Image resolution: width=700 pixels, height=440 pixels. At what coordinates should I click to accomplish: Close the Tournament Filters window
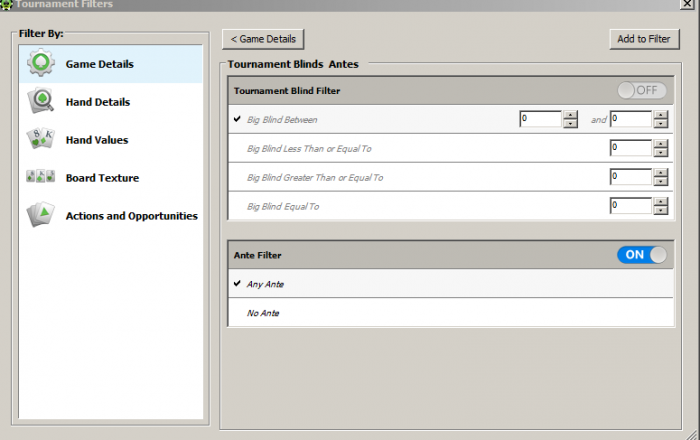tap(686, 4)
